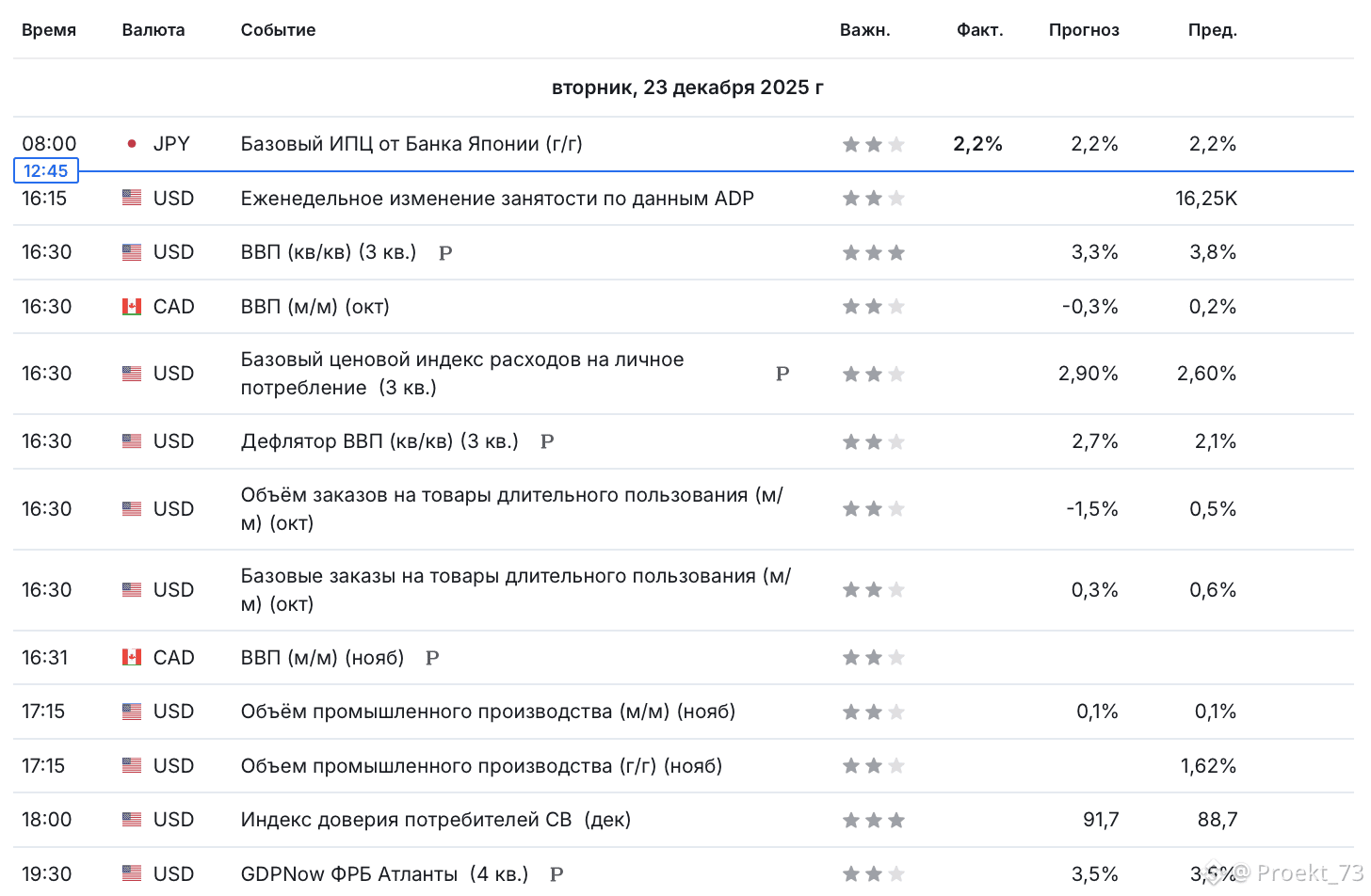Open event 'Базовый ИПЦ от Банка Японии (г/г)'
This screenshot has height=896, width=1371.
point(411,144)
